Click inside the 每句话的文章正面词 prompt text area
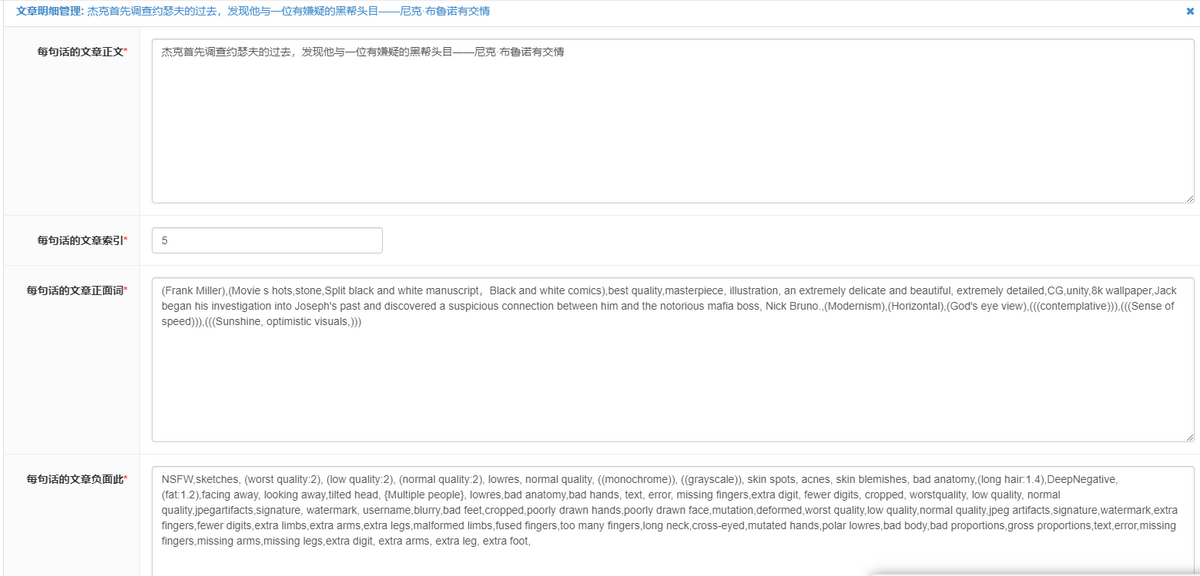Screen dimensions: 1200x576 pyautogui.click(x=673, y=359)
